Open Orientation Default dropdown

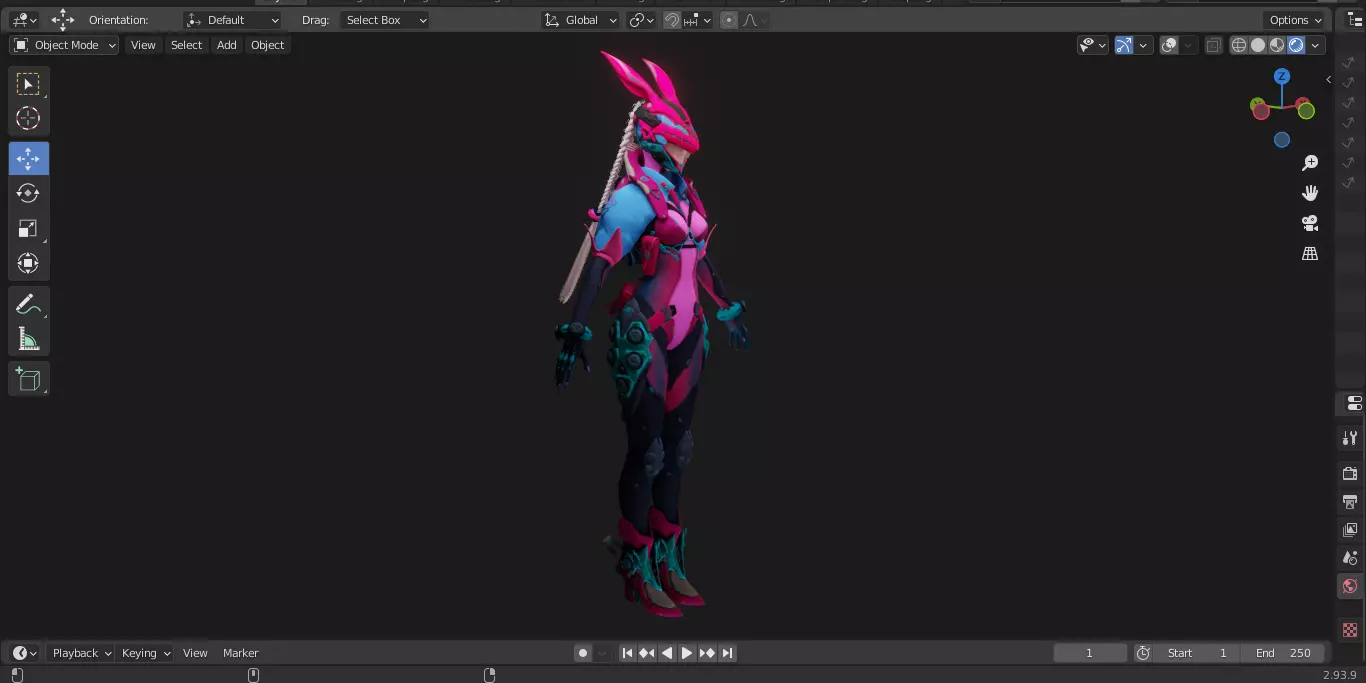[x=233, y=20]
